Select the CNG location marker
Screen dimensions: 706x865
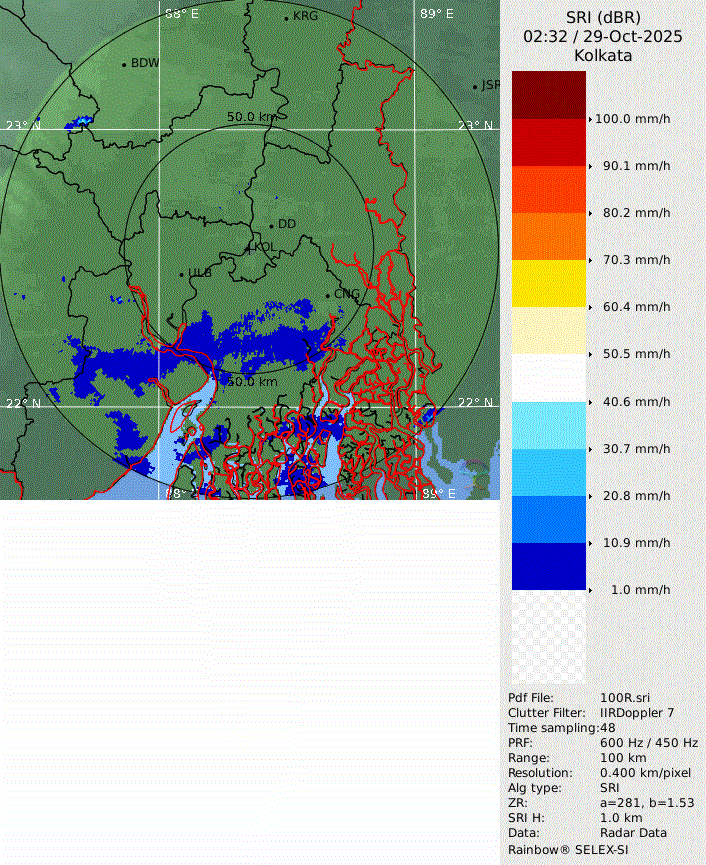pyautogui.click(x=327, y=295)
